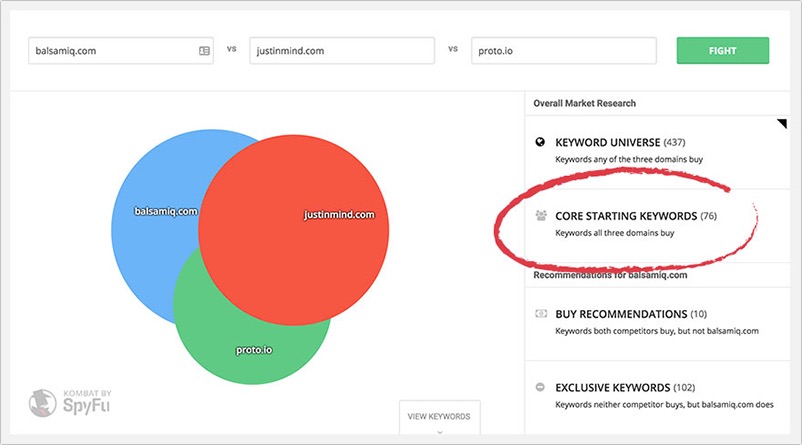Click the 'Overall Market Research' heading
The image size is (802, 445).
(585, 103)
